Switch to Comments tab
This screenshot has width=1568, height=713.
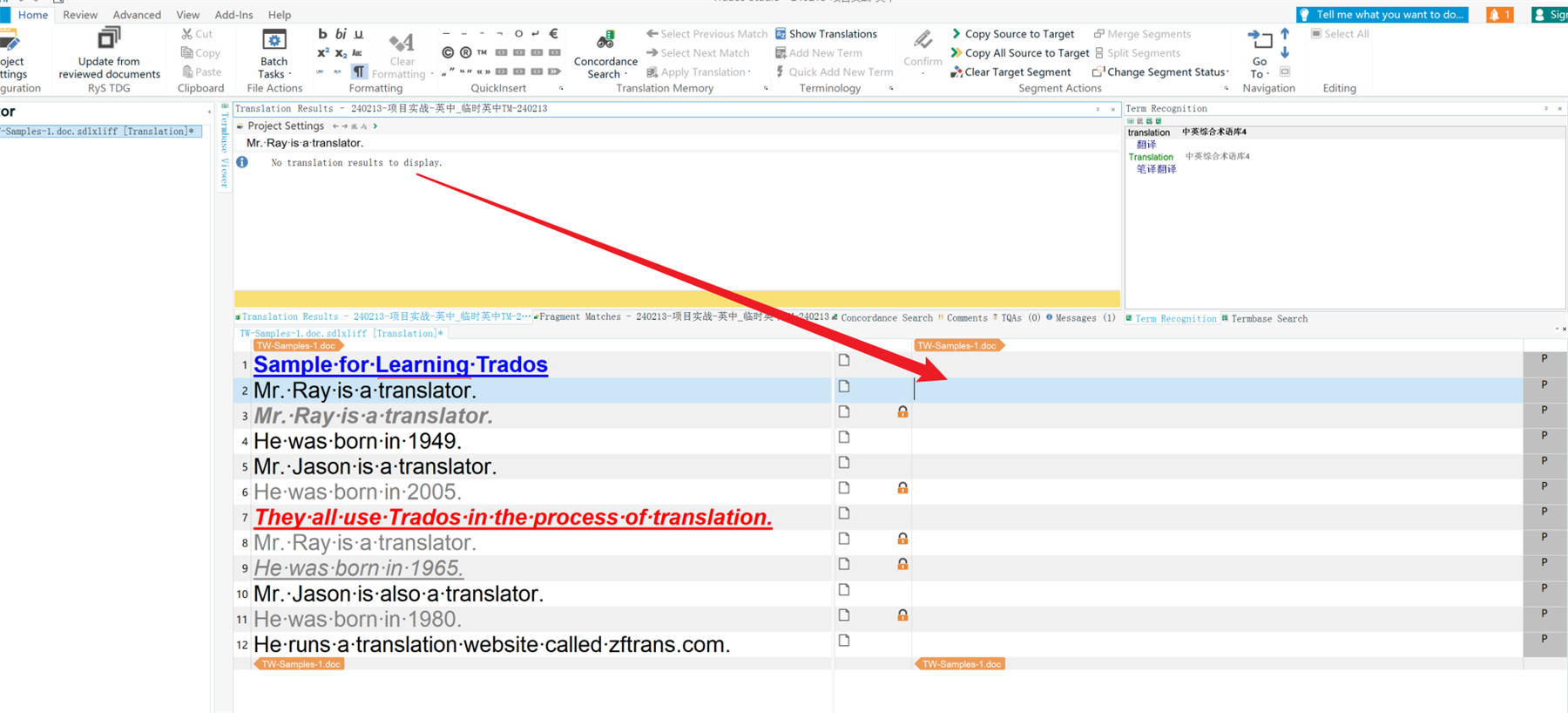click(x=963, y=318)
